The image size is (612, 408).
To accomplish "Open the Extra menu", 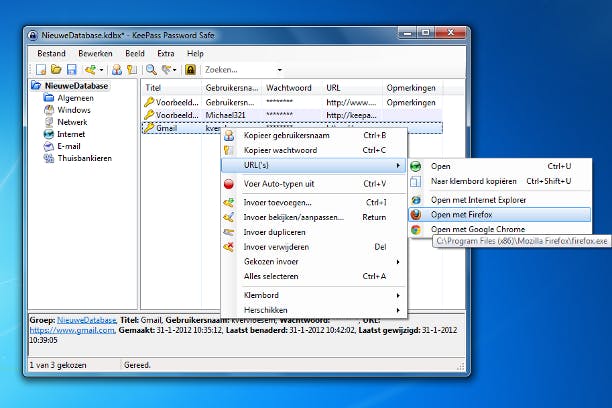I will click(165, 53).
